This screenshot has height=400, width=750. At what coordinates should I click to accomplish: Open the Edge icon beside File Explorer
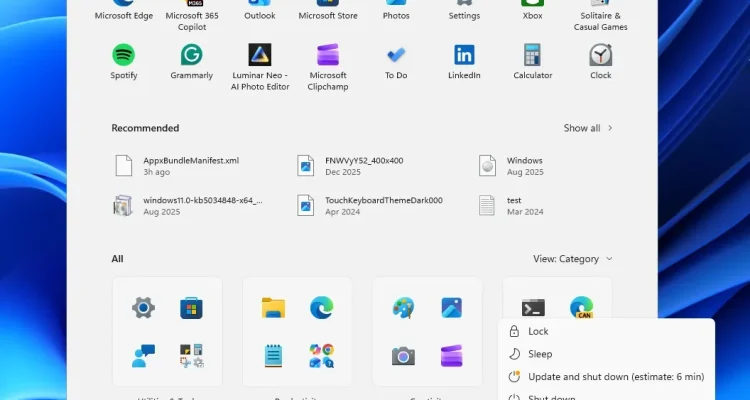tap(321, 308)
